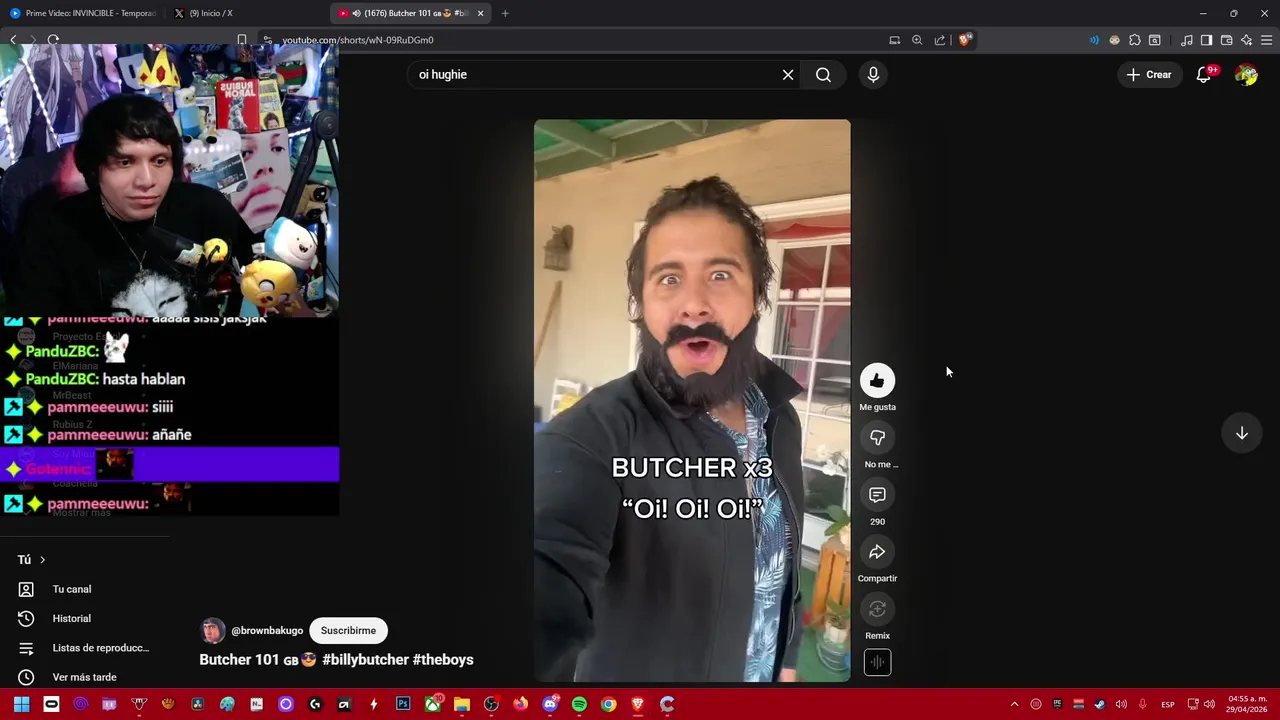Toggle the tray microphone icon
1280x720 pixels.
(x=1142, y=704)
